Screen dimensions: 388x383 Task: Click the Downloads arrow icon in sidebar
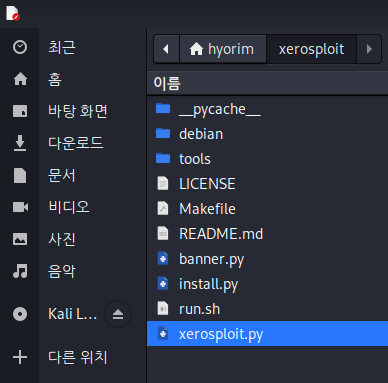[x=20, y=143]
